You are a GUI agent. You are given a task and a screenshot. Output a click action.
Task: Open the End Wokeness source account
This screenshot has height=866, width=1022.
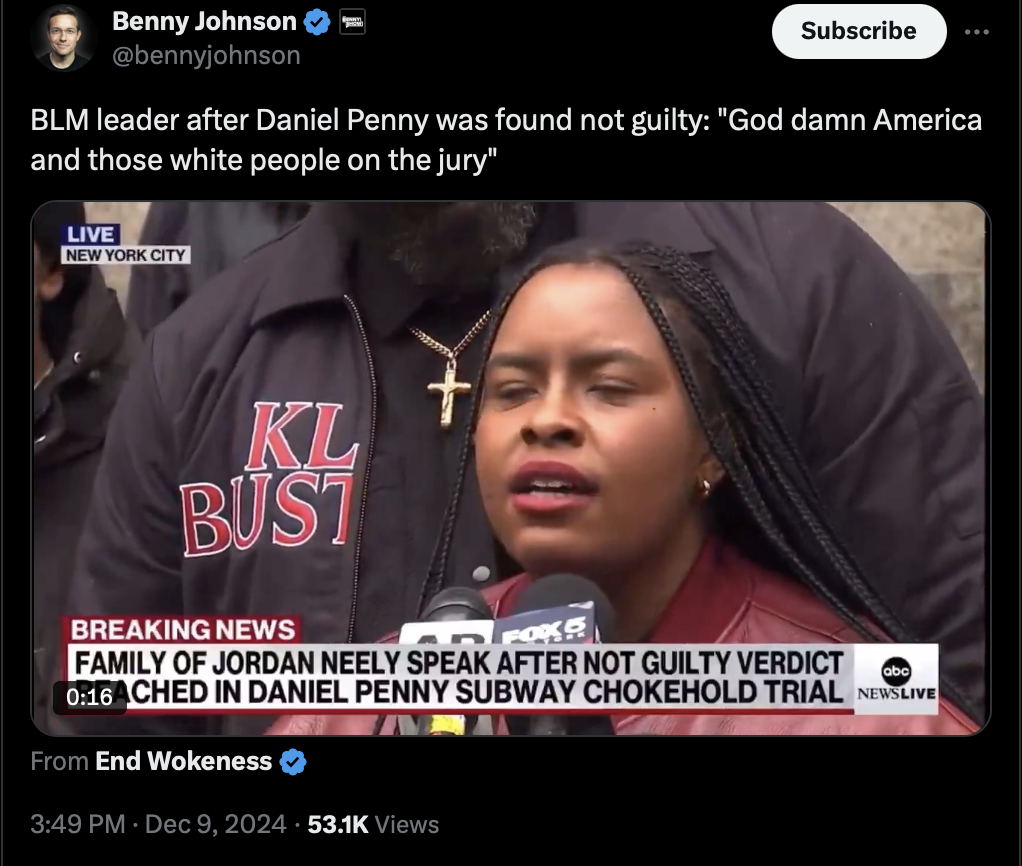[183, 761]
